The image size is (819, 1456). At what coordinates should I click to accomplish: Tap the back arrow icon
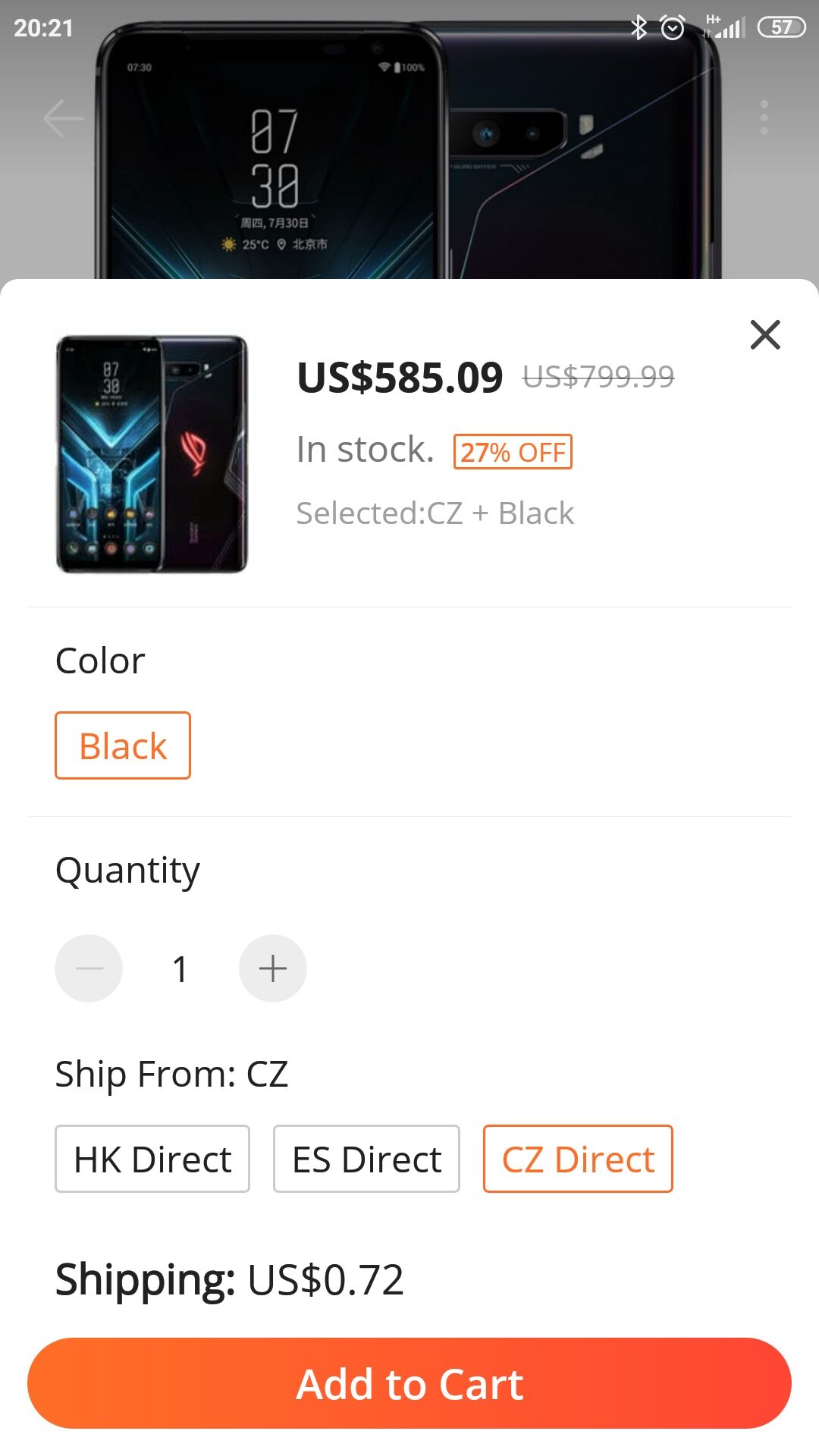64,118
